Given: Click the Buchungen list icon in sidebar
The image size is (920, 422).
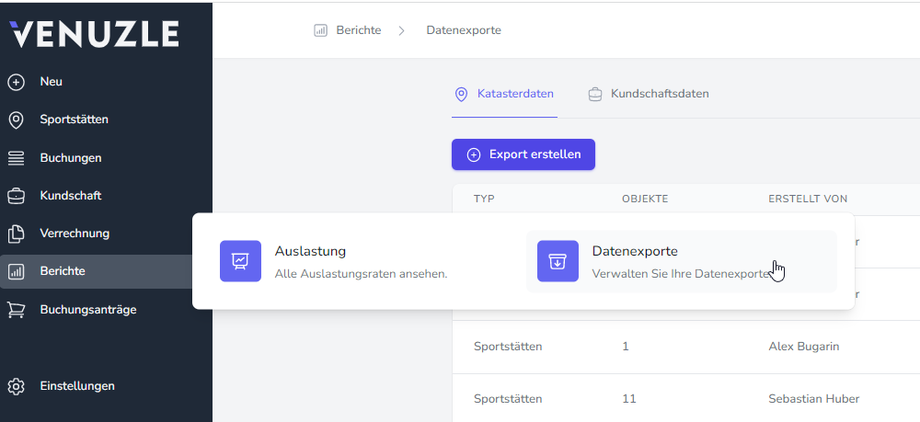Looking at the screenshot, I should point(16,158).
